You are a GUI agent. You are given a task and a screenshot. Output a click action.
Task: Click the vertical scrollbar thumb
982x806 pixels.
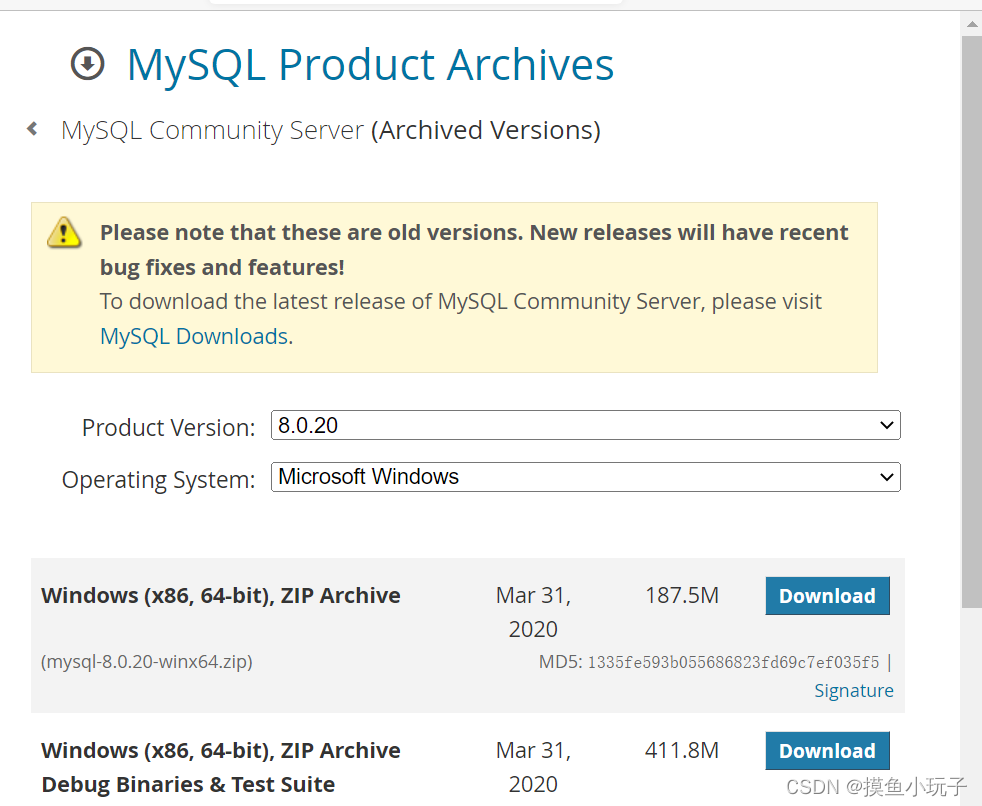(971, 320)
